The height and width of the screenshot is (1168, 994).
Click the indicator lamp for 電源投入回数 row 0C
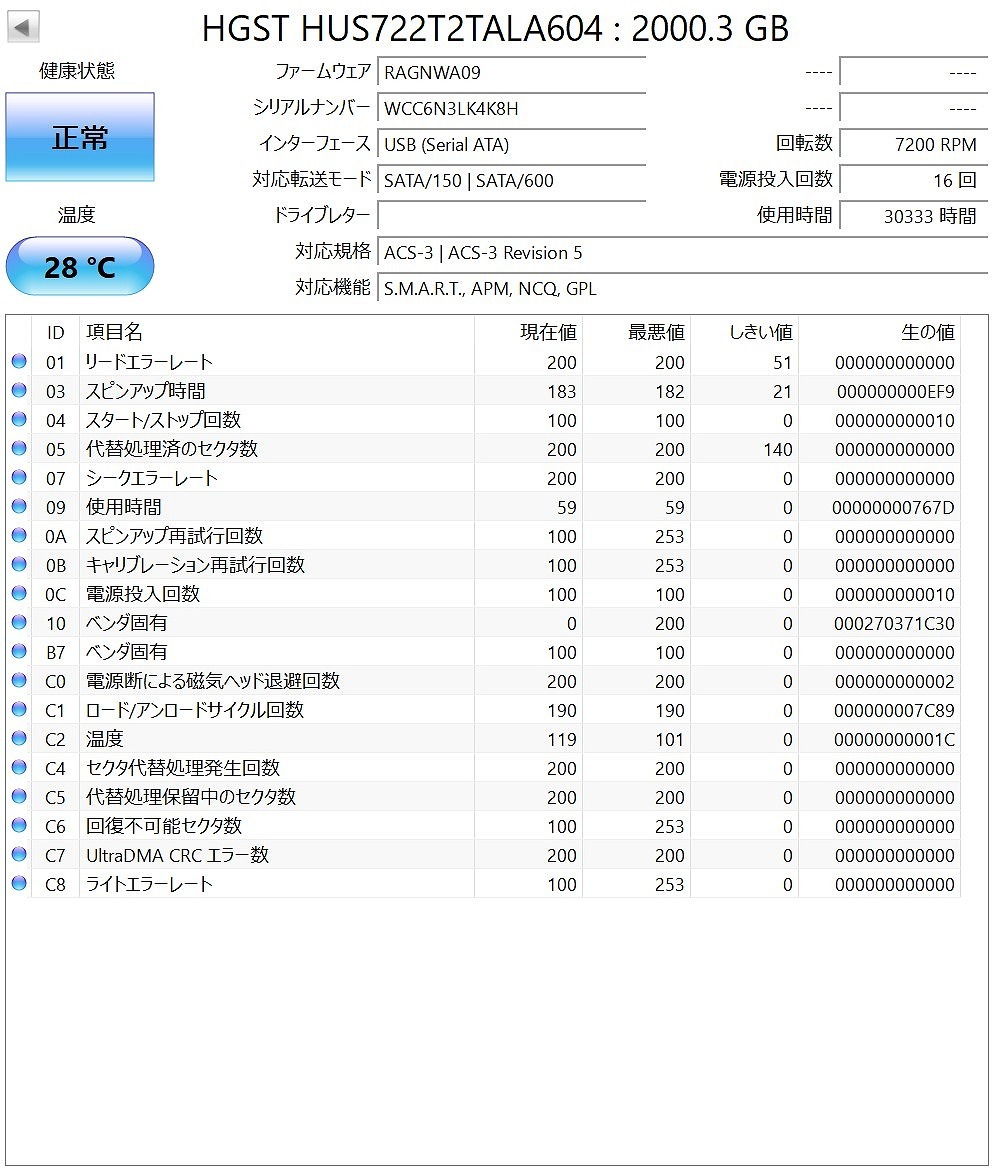click(19, 594)
